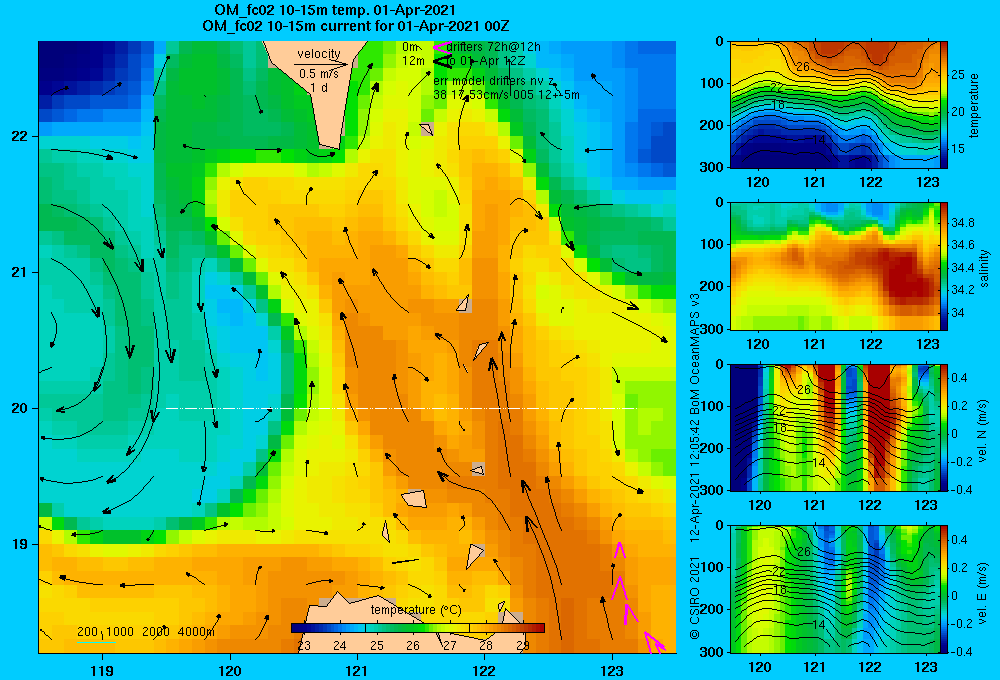
Task: Click the longitude label 123 under the main map
Action: [612, 671]
